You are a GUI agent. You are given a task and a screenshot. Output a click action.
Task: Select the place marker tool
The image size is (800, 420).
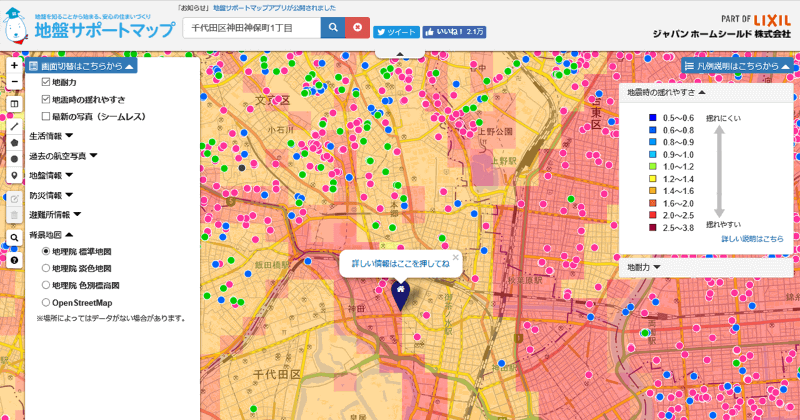click(x=14, y=175)
